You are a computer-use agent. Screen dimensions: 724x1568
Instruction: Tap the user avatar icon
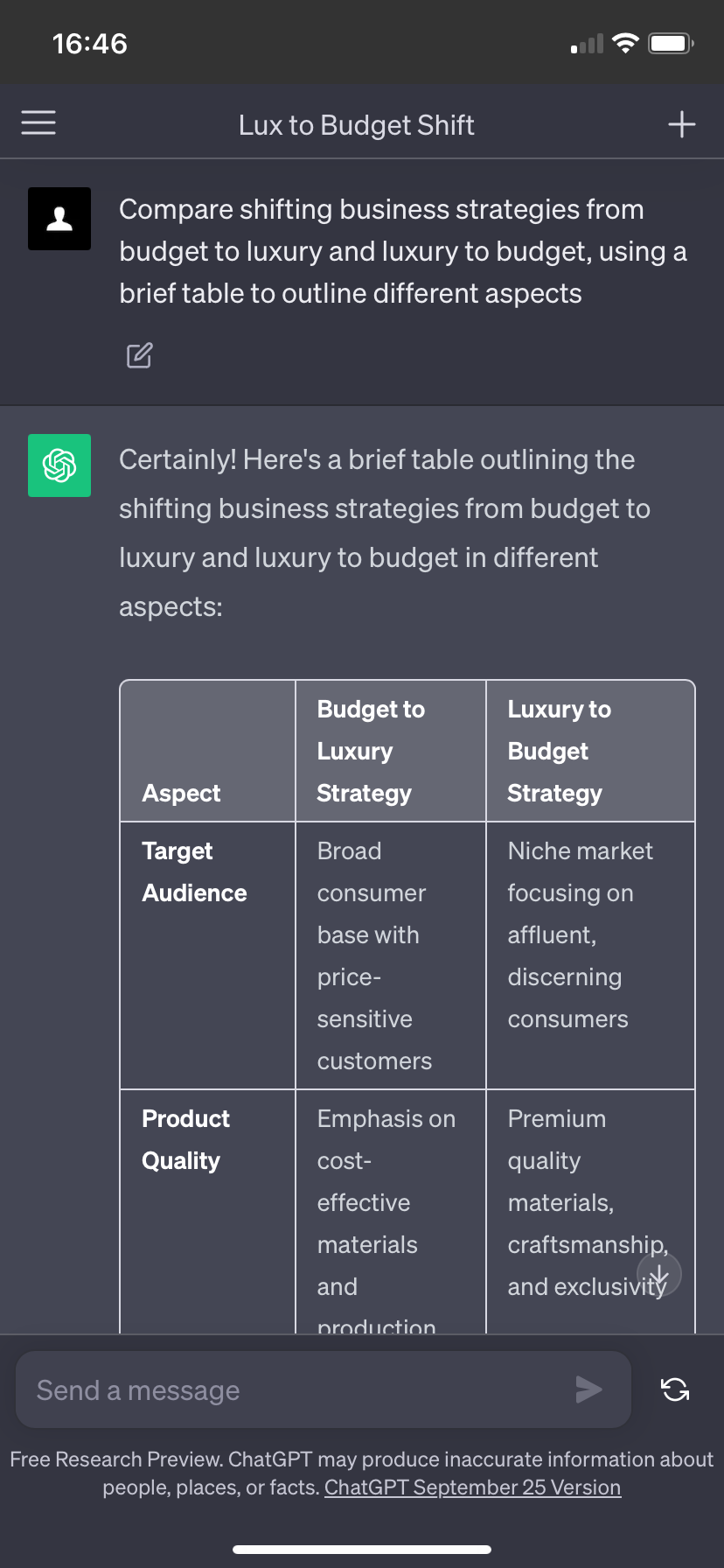point(59,219)
